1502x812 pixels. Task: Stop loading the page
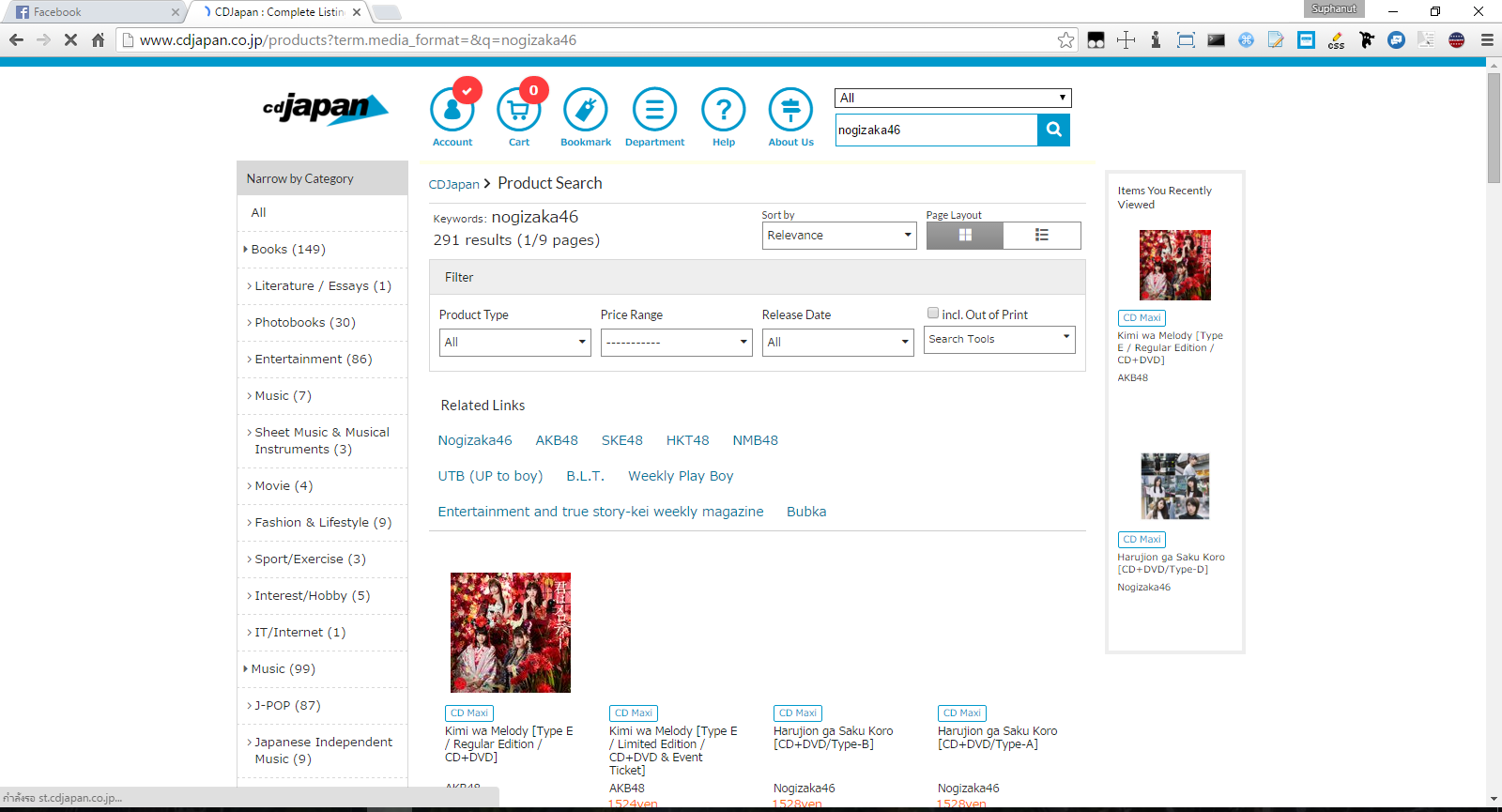coord(70,39)
